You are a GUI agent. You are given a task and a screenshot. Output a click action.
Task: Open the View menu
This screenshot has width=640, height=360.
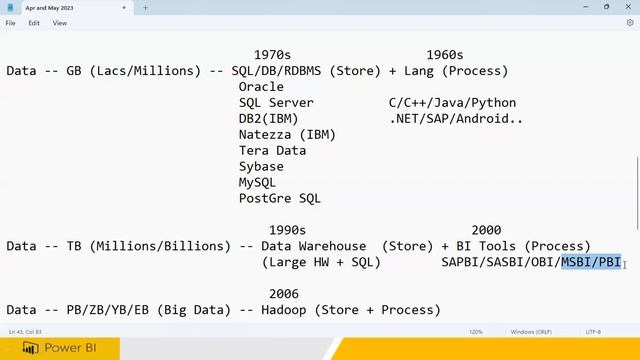pyautogui.click(x=60, y=23)
